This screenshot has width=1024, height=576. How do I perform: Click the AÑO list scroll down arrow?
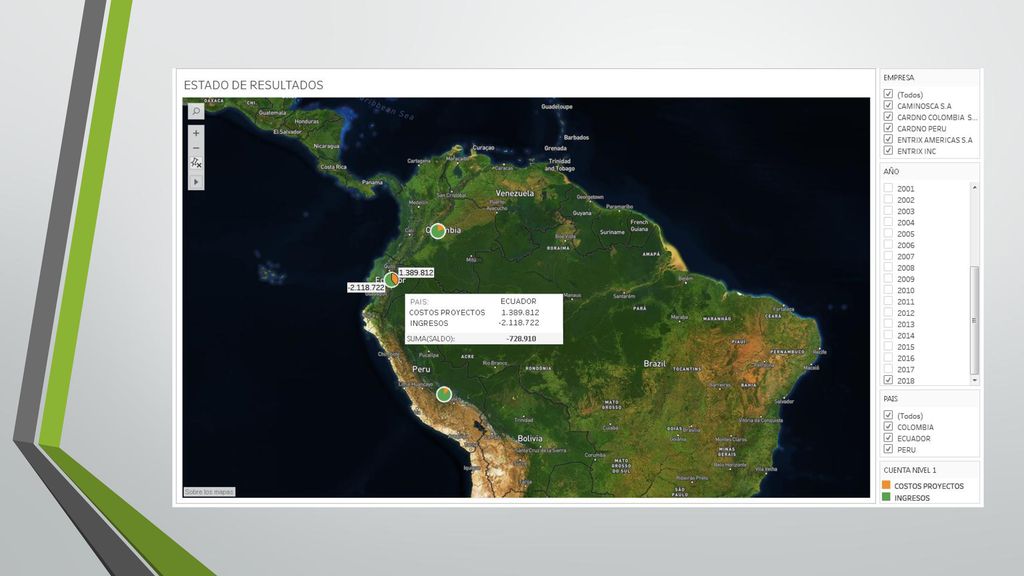pos(974,380)
